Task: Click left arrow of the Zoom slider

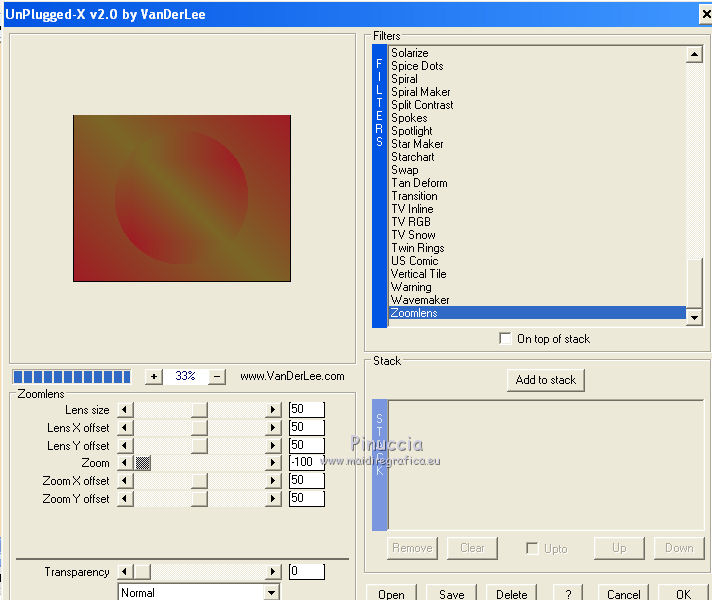Action: click(x=125, y=463)
